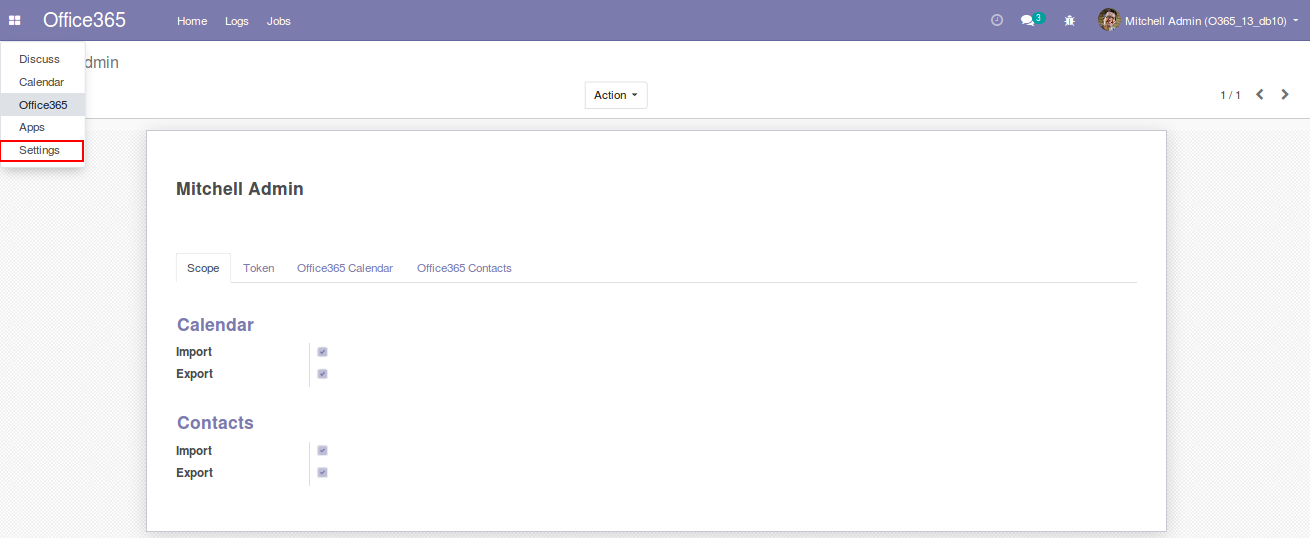Open the apps grid menu icon
The height and width of the screenshot is (538, 1310).
click(x=15, y=21)
